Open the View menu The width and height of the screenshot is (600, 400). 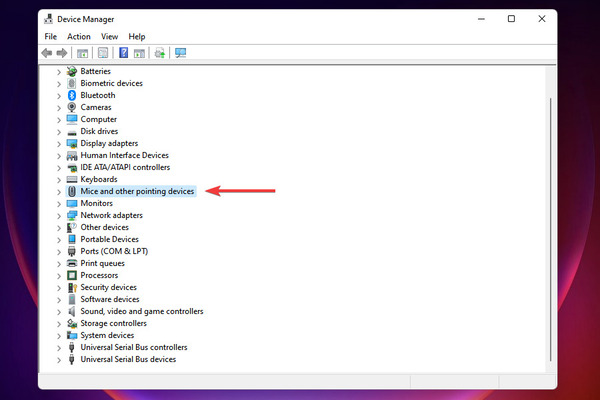[x=109, y=36]
